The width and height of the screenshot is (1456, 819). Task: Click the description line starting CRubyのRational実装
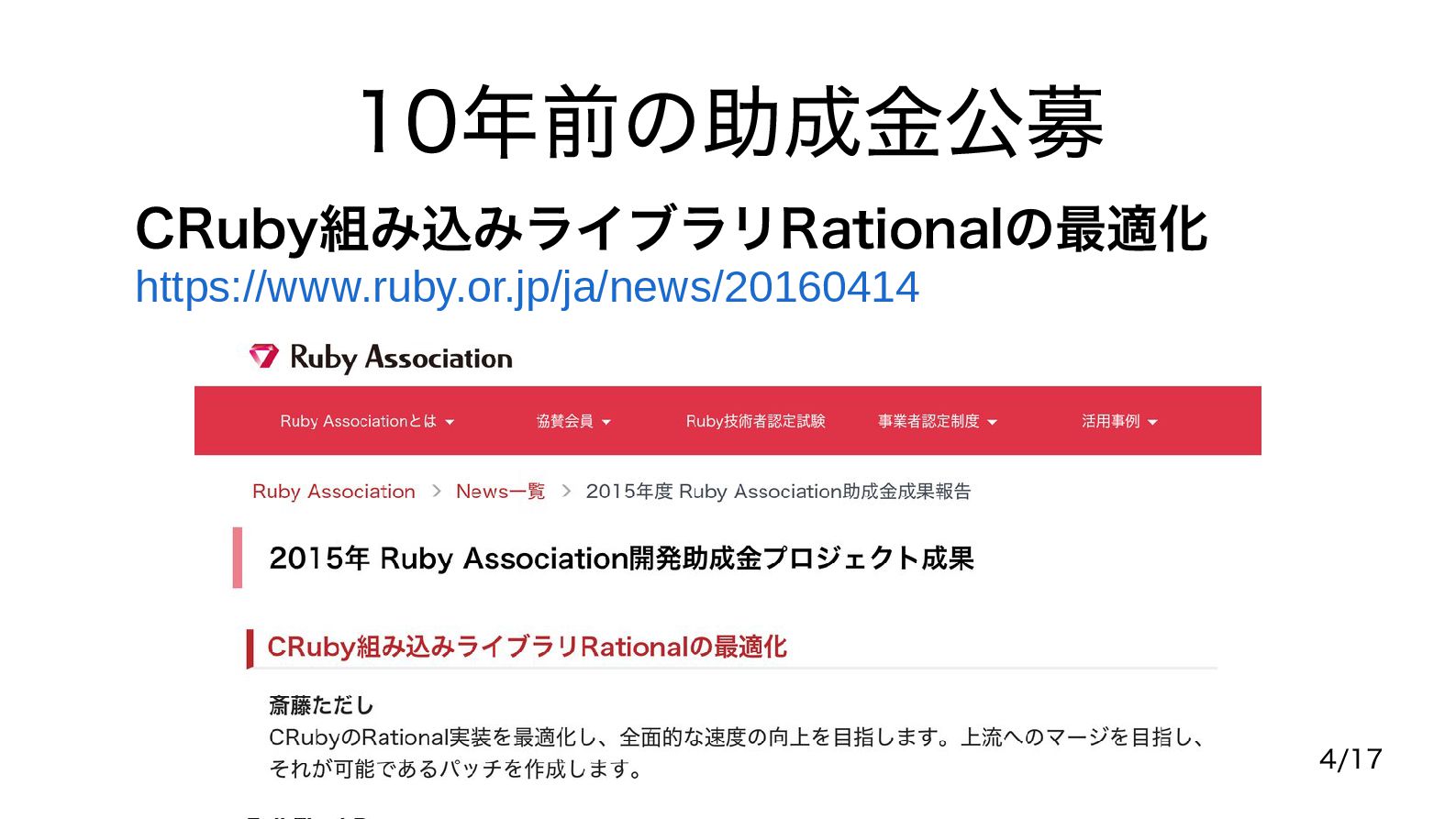click(x=737, y=737)
